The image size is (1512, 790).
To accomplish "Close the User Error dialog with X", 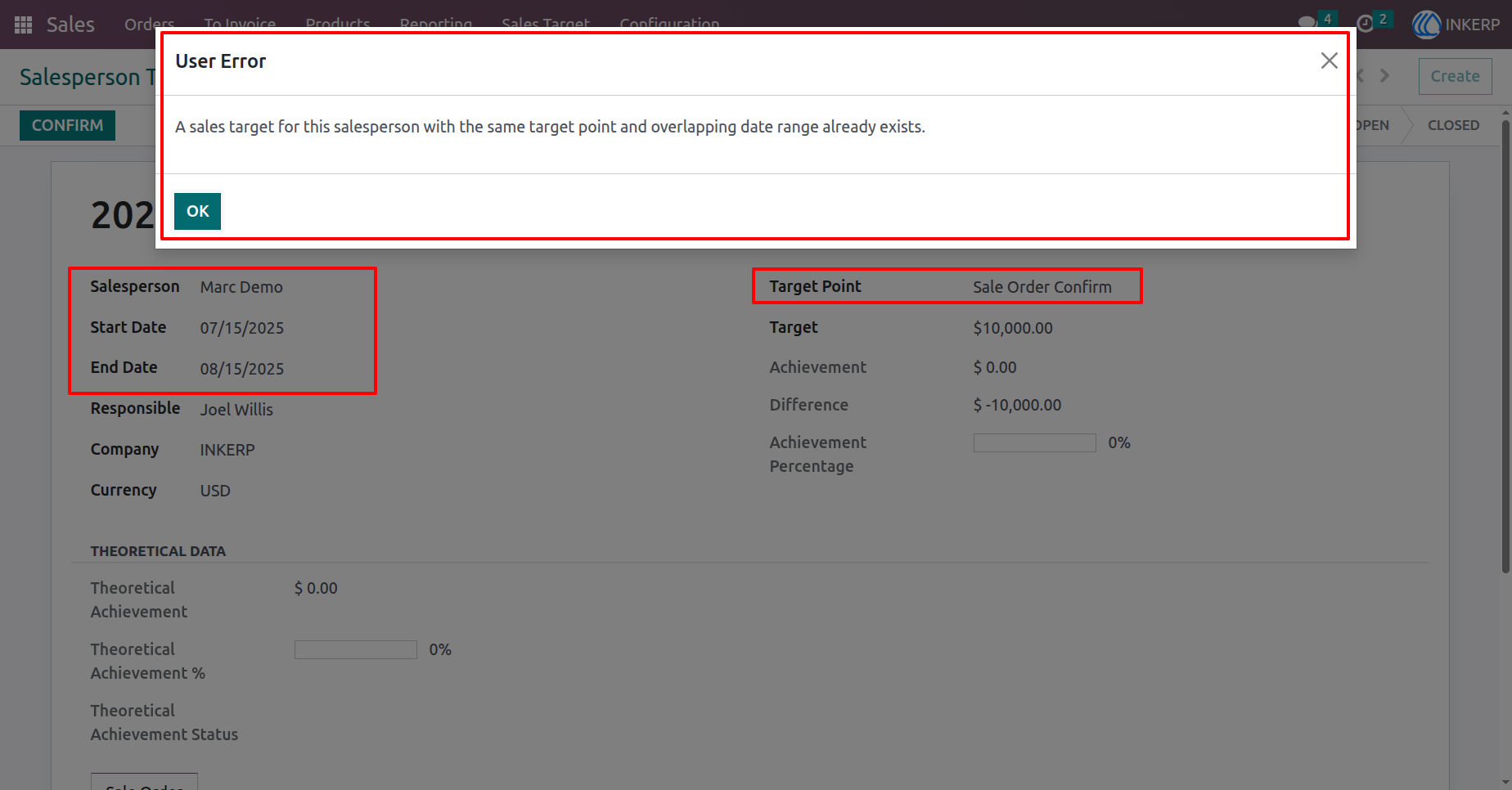I will 1329,61.
